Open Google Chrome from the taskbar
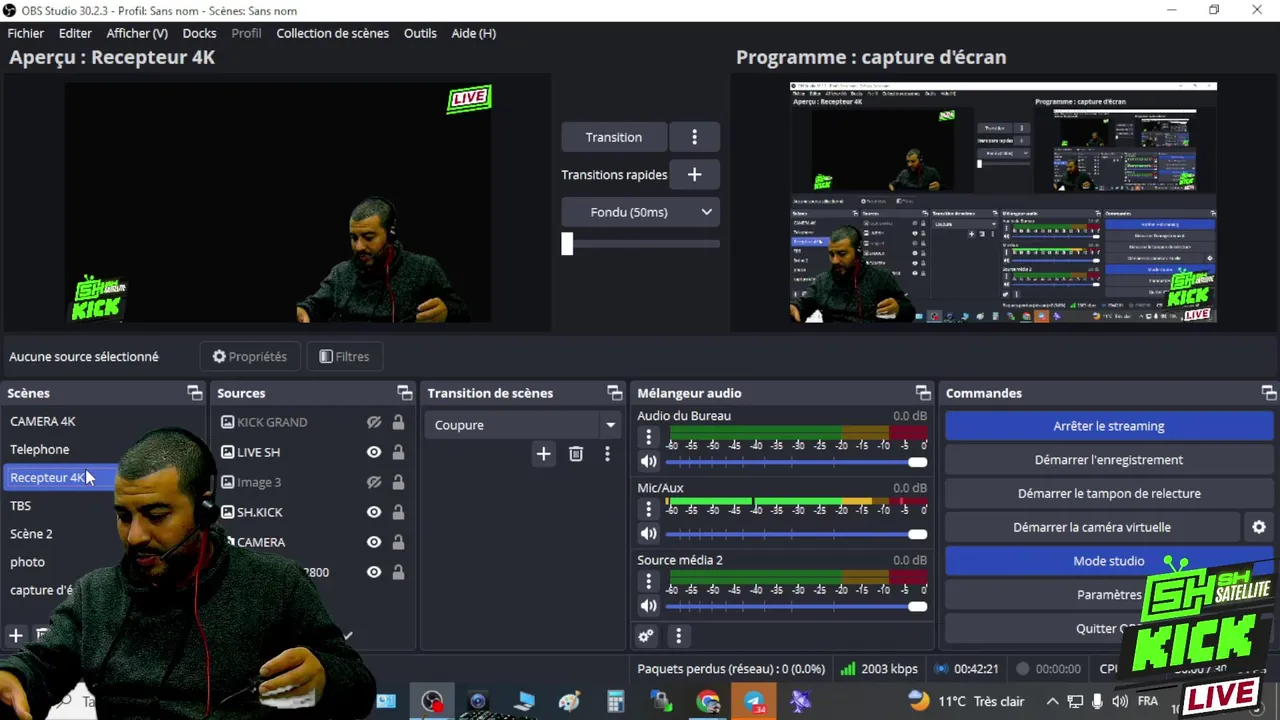This screenshot has width=1280, height=720. [708, 702]
